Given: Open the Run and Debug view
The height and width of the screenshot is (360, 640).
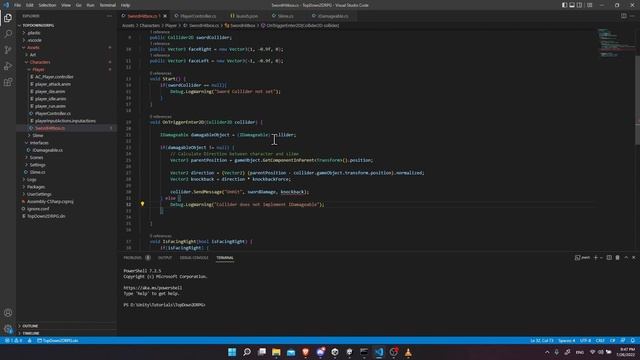Looking at the screenshot, I should [x=8, y=66].
